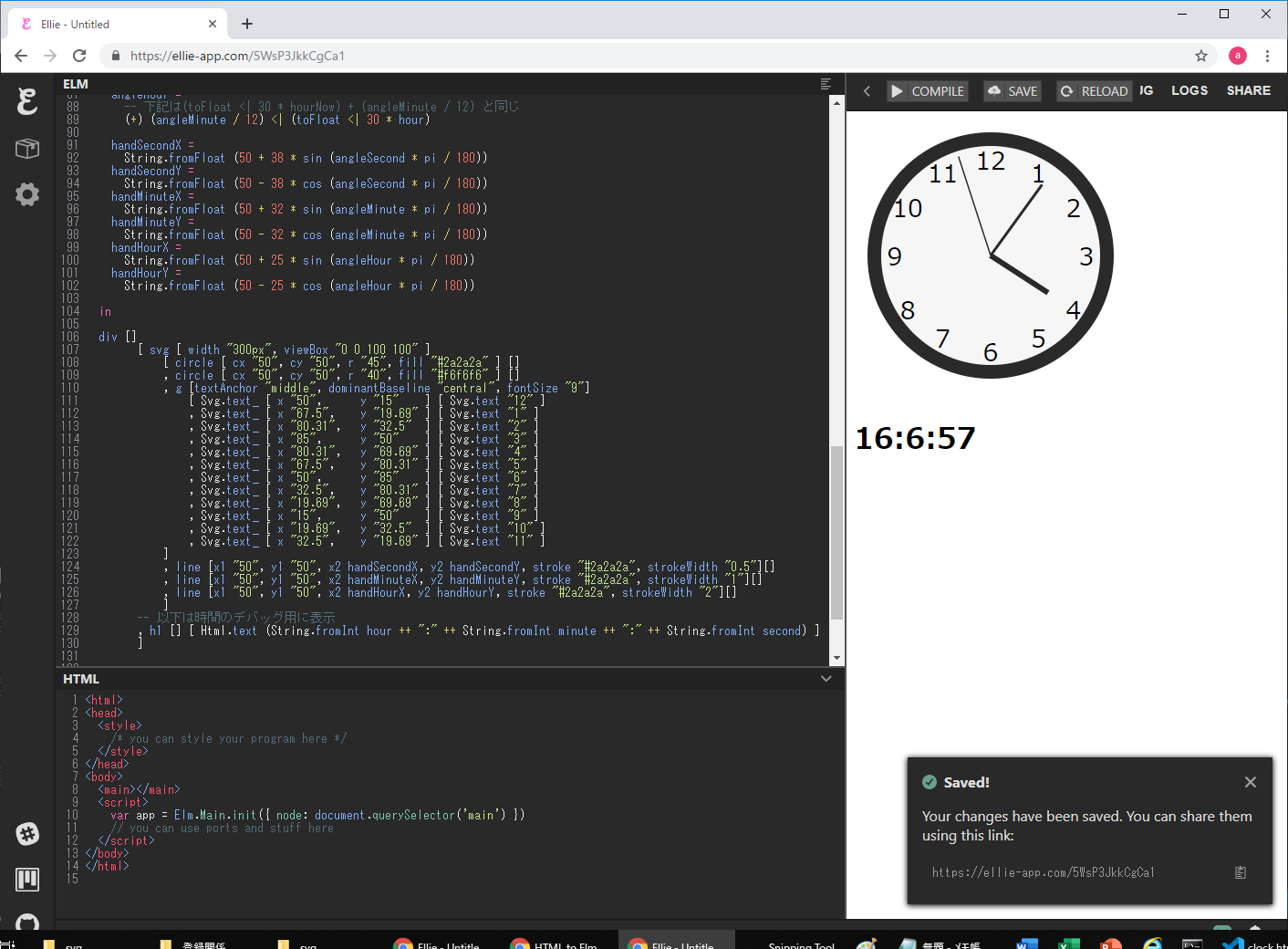Open the Chrome profile avatar
The height and width of the screenshot is (949, 1288).
tap(1238, 56)
